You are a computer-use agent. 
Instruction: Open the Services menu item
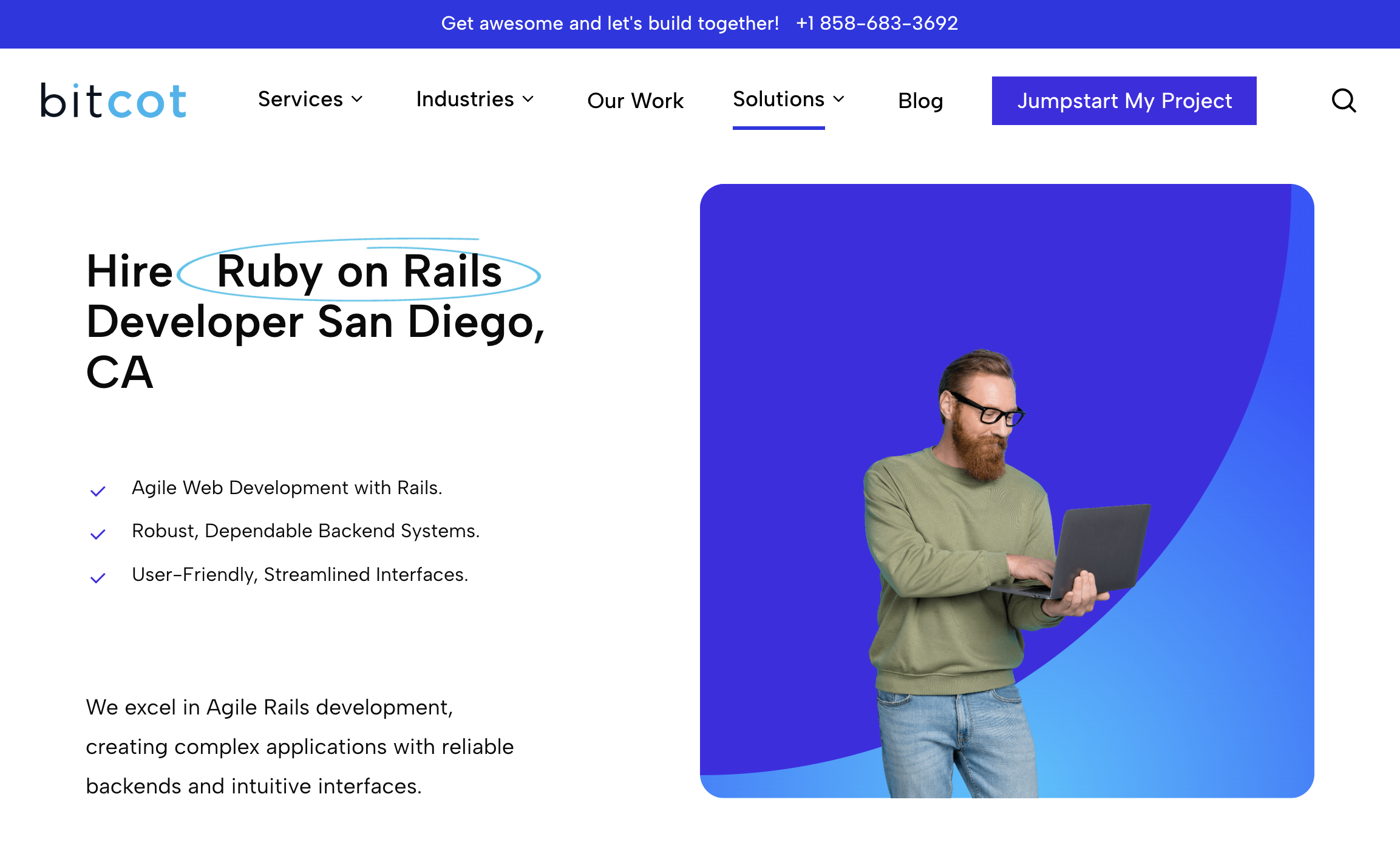click(301, 99)
